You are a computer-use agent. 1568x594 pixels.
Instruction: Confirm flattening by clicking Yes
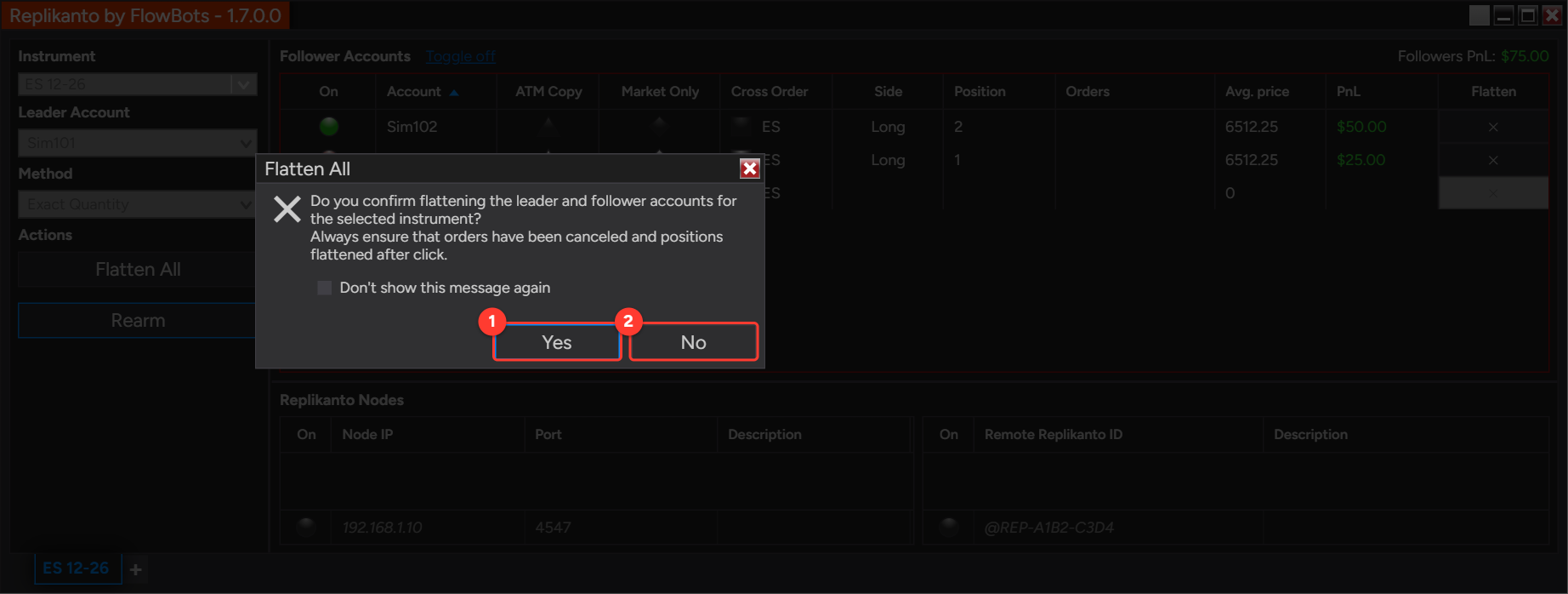coord(557,342)
